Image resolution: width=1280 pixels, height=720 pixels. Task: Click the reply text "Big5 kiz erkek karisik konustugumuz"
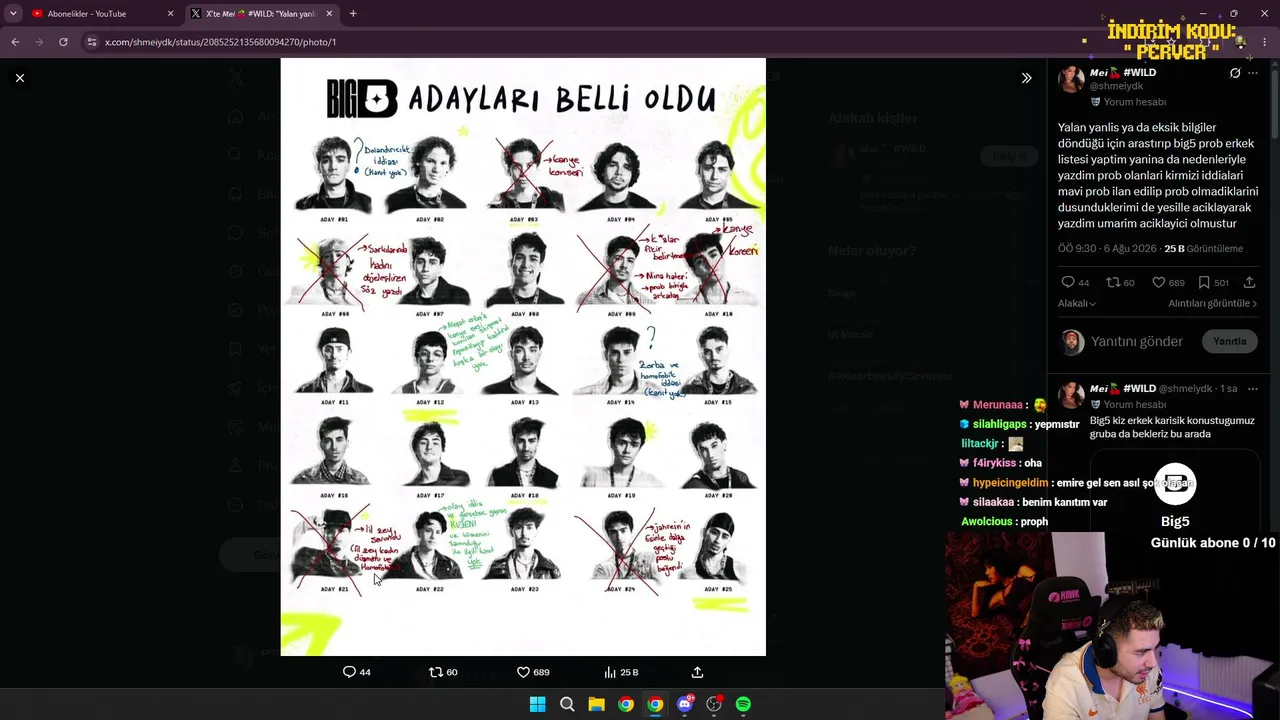pyautogui.click(x=1172, y=427)
